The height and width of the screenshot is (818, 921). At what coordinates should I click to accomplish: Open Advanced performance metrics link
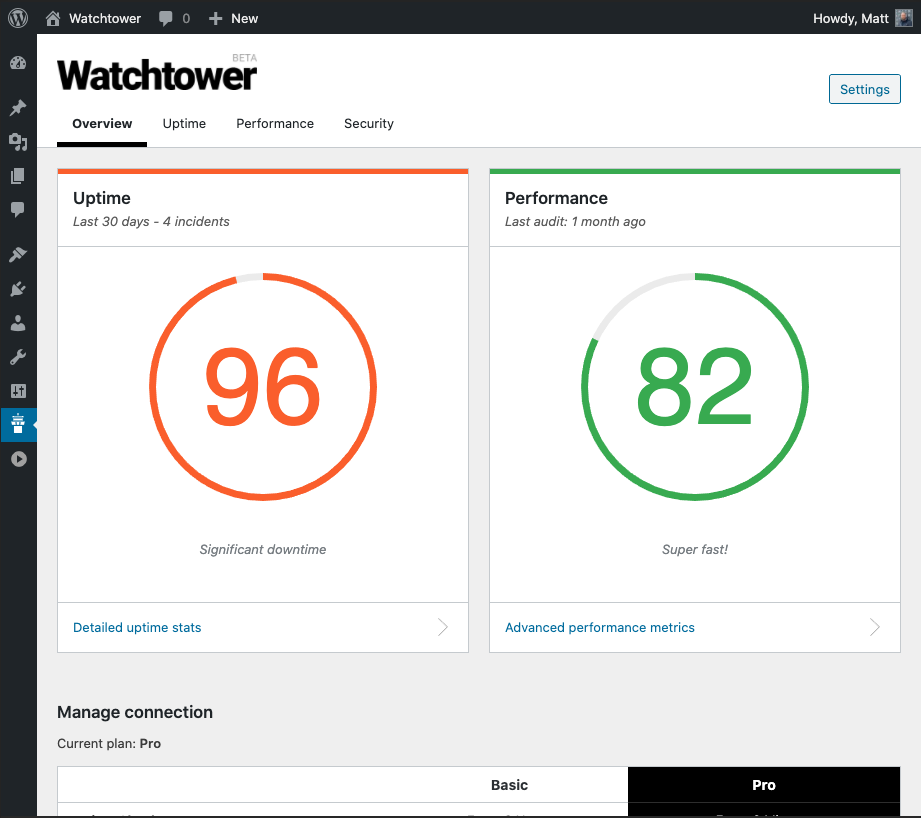[600, 627]
